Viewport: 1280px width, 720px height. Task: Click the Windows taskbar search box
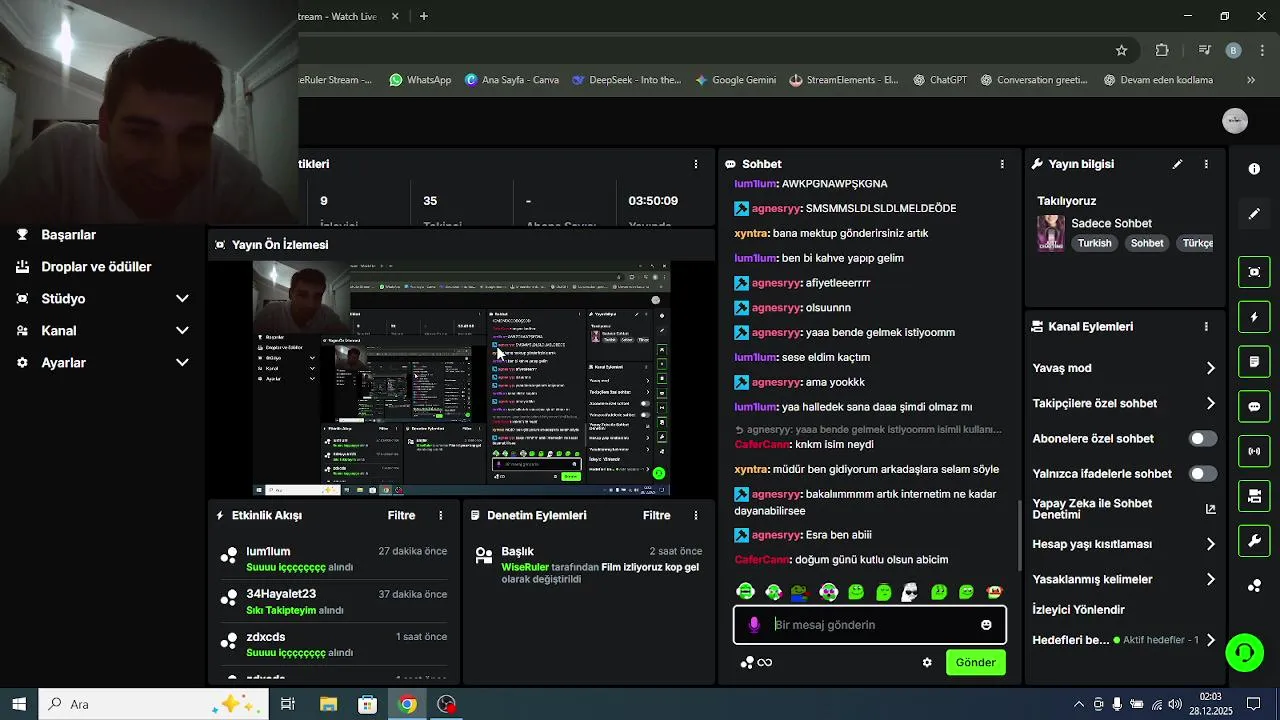[153, 704]
